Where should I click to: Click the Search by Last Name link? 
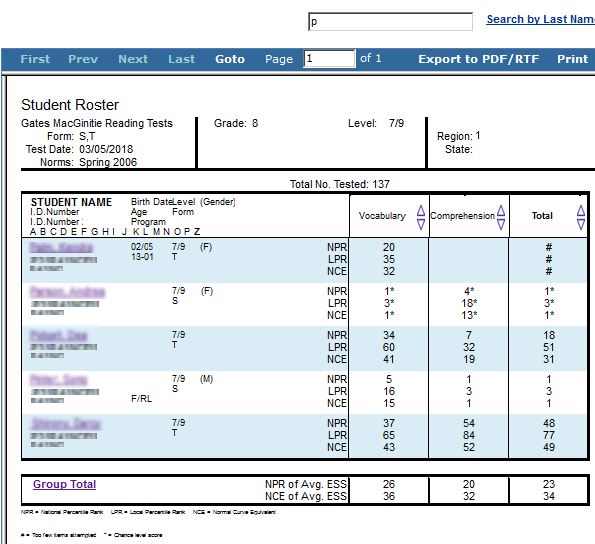[540, 19]
